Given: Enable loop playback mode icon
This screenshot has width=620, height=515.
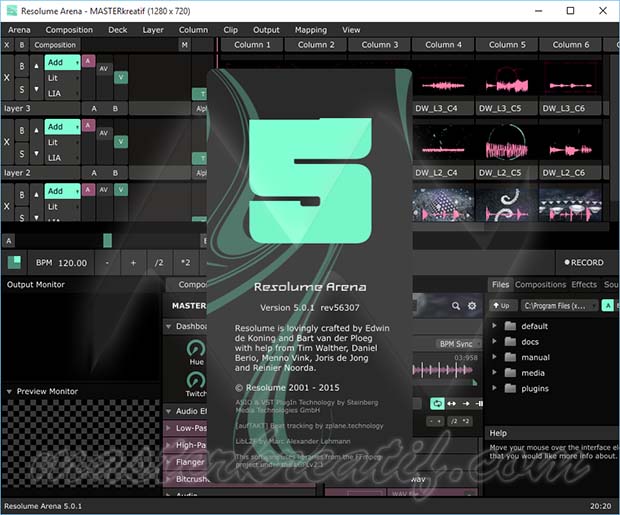Looking at the screenshot, I should [x=437, y=403].
